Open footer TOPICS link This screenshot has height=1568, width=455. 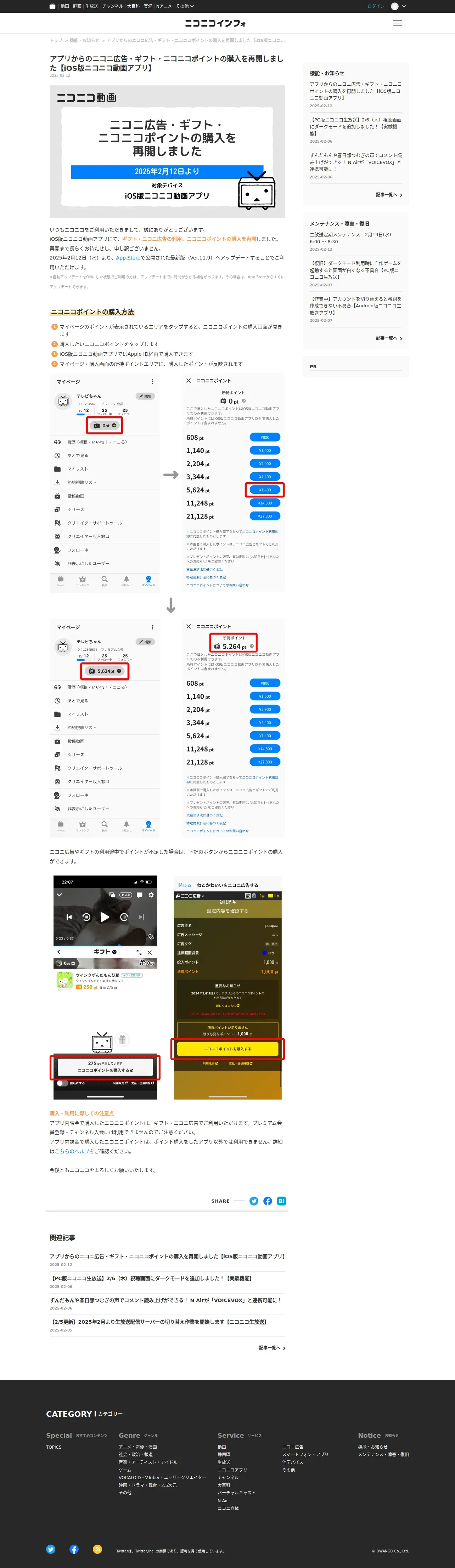coord(54,1447)
